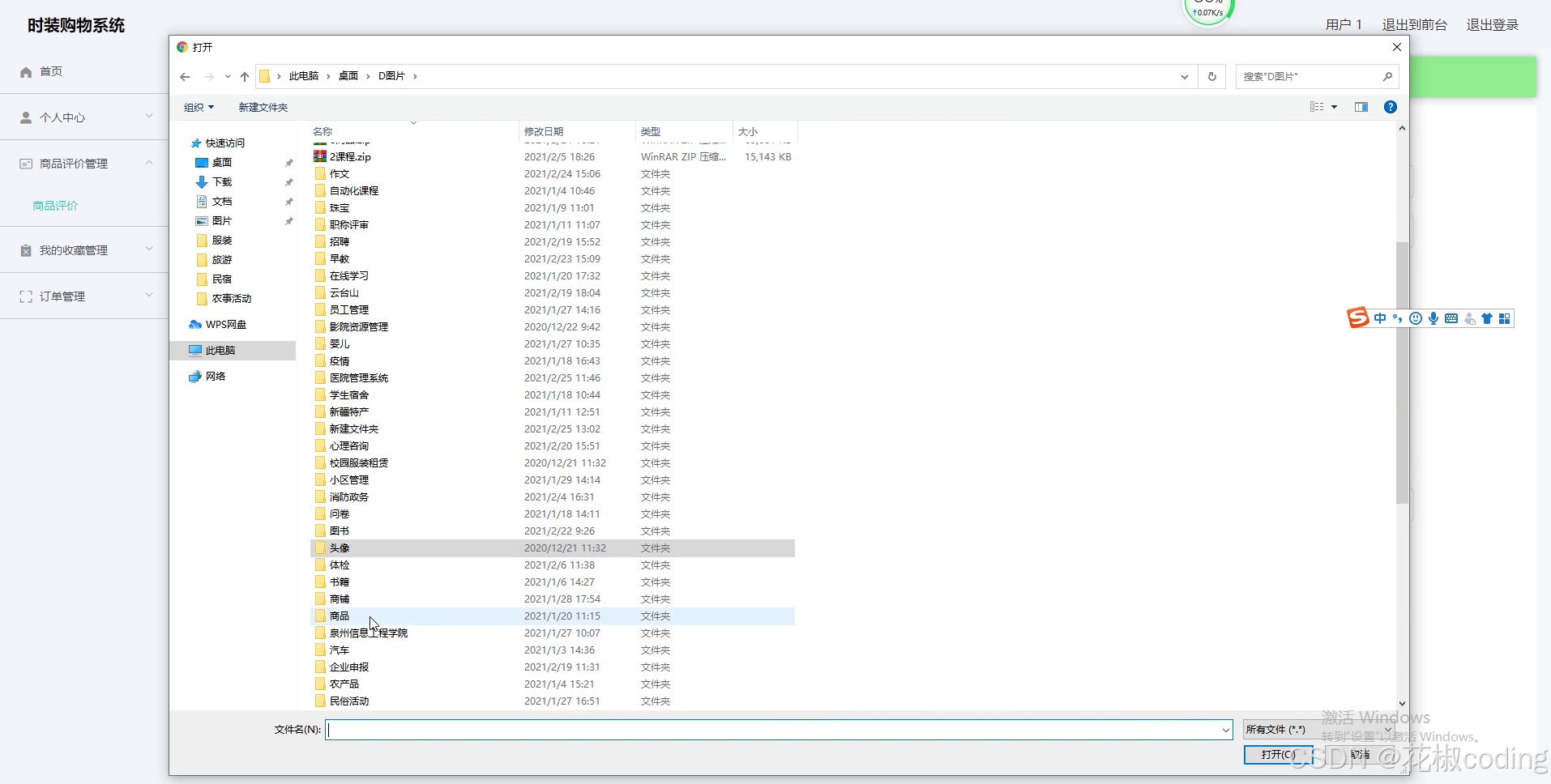Open view options dropdown arrow
1551x784 pixels.
pyautogui.click(x=1334, y=107)
